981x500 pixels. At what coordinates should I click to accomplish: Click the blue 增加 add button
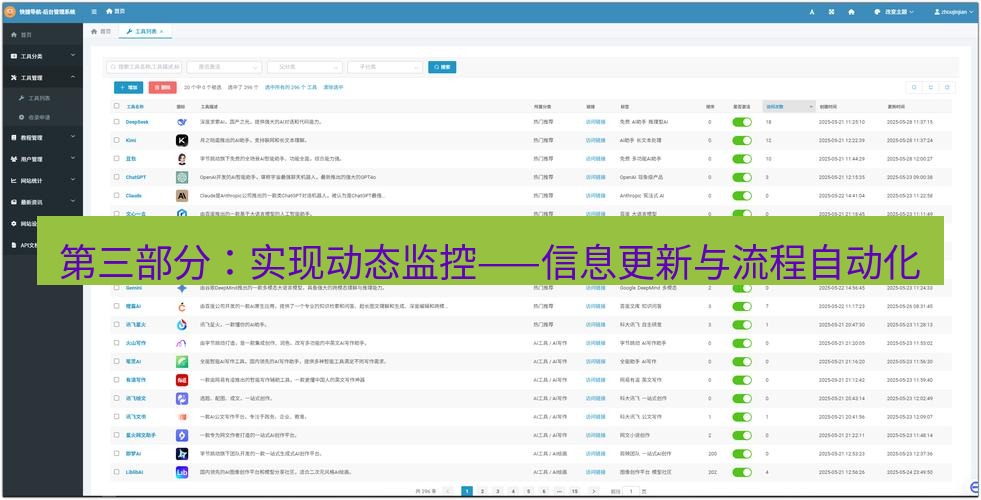coord(128,88)
